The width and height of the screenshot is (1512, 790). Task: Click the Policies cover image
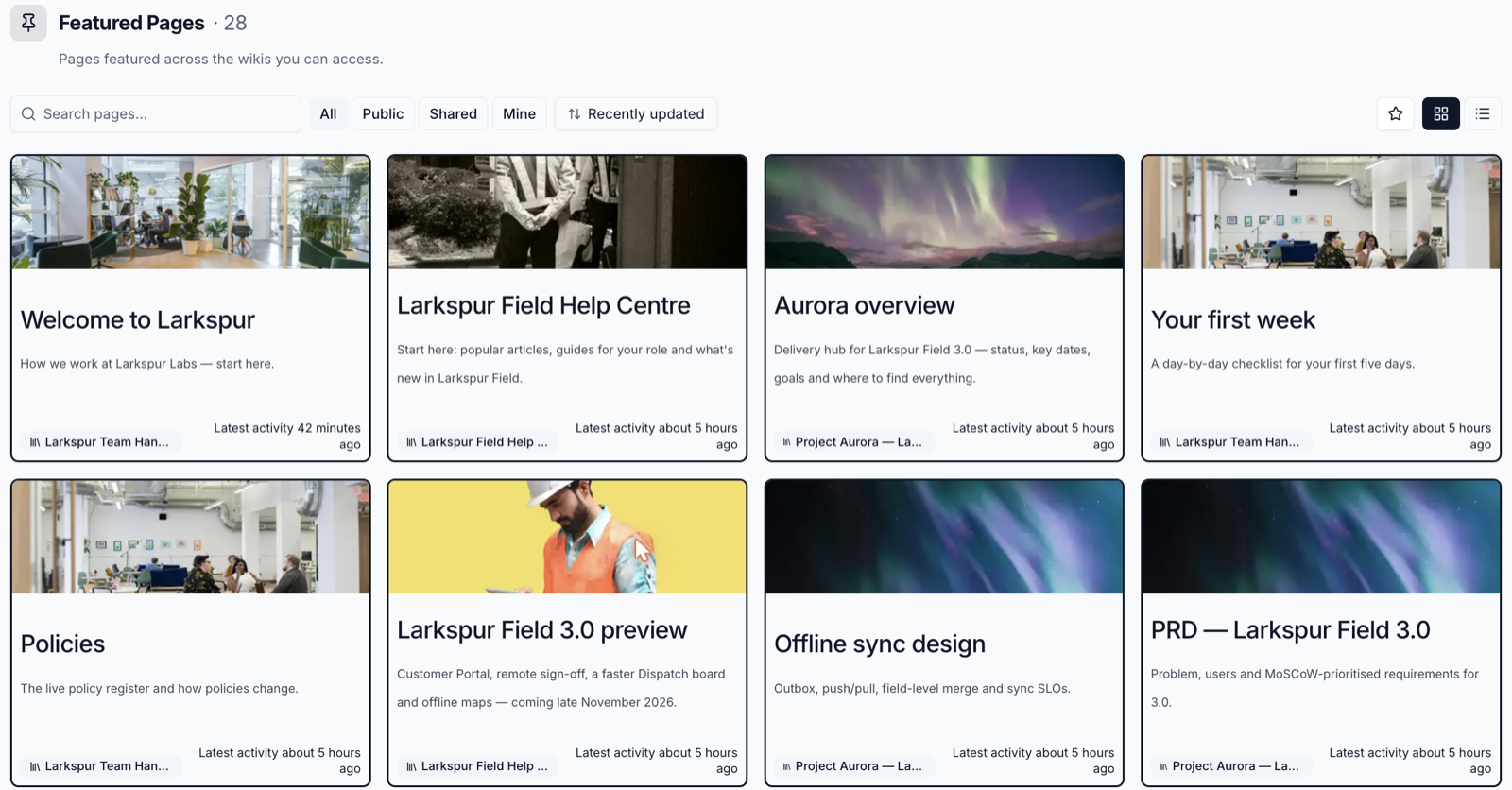coord(191,537)
